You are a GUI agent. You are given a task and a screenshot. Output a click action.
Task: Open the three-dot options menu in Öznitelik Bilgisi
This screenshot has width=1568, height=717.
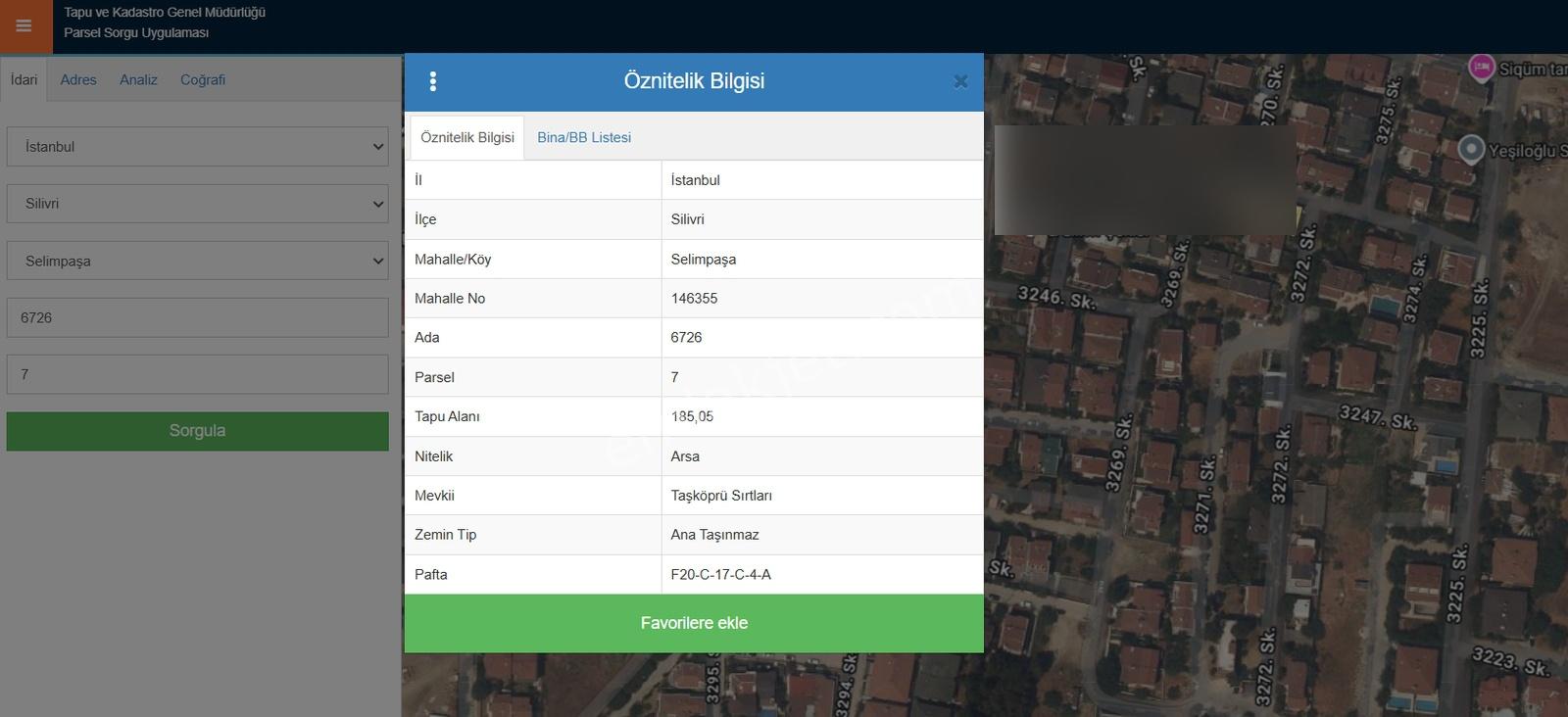click(x=433, y=81)
